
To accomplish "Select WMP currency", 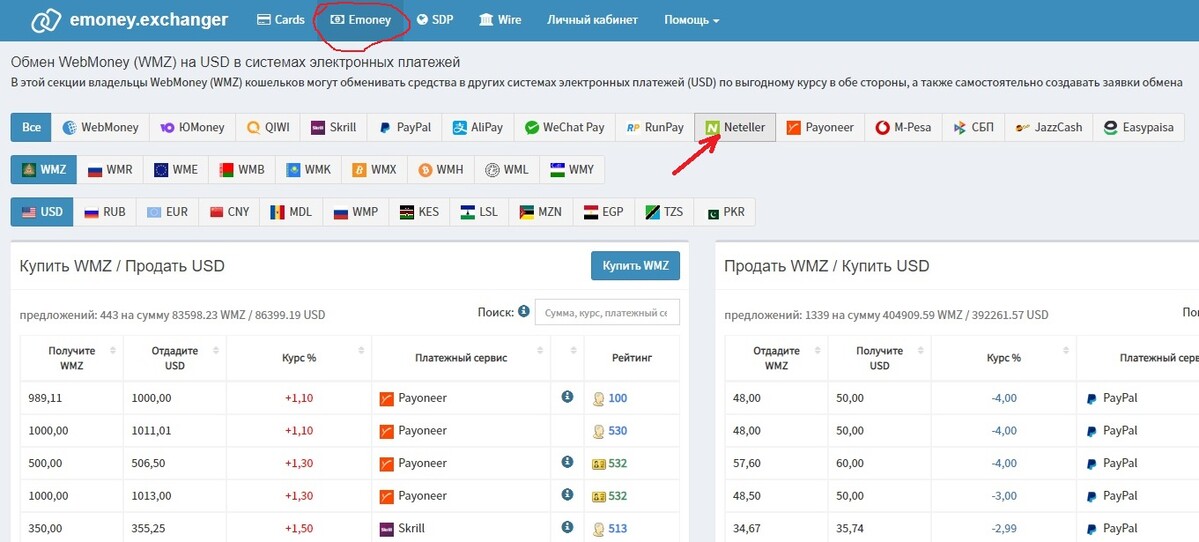I will coord(356,212).
